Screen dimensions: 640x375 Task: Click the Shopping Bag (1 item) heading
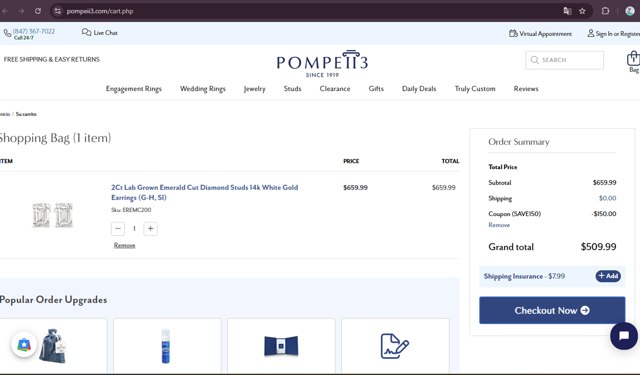[55, 138]
